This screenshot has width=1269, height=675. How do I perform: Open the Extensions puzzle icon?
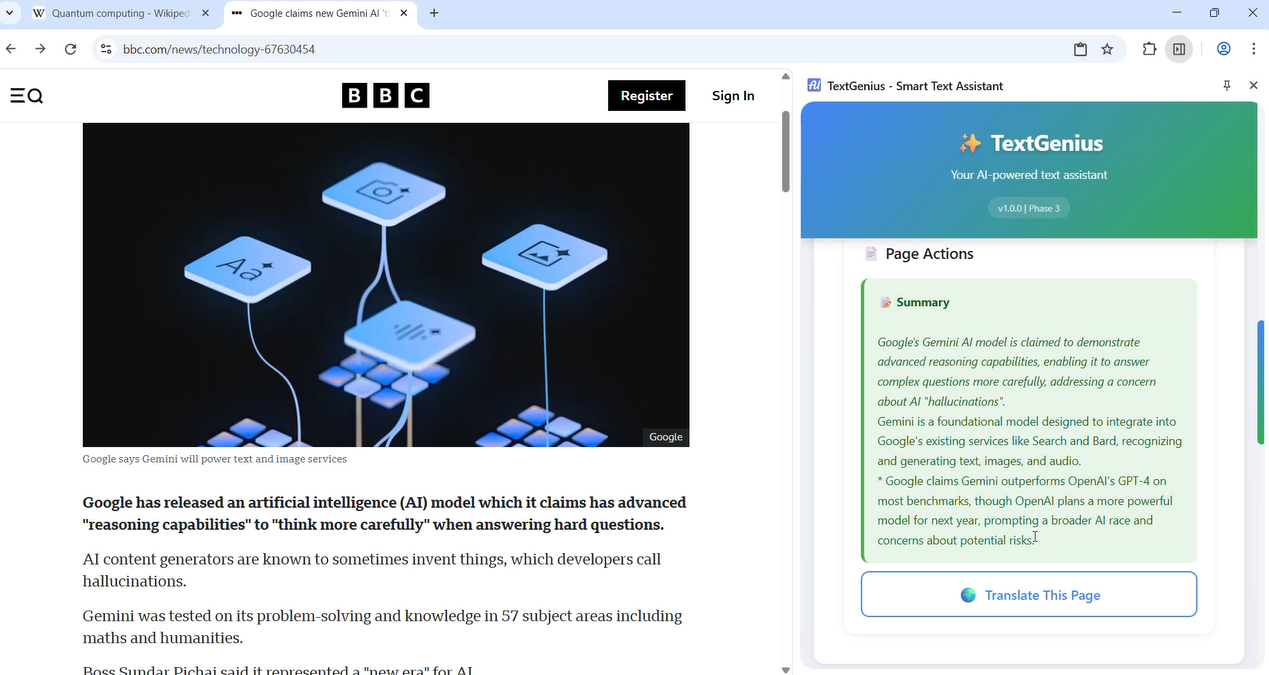pos(1149,49)
